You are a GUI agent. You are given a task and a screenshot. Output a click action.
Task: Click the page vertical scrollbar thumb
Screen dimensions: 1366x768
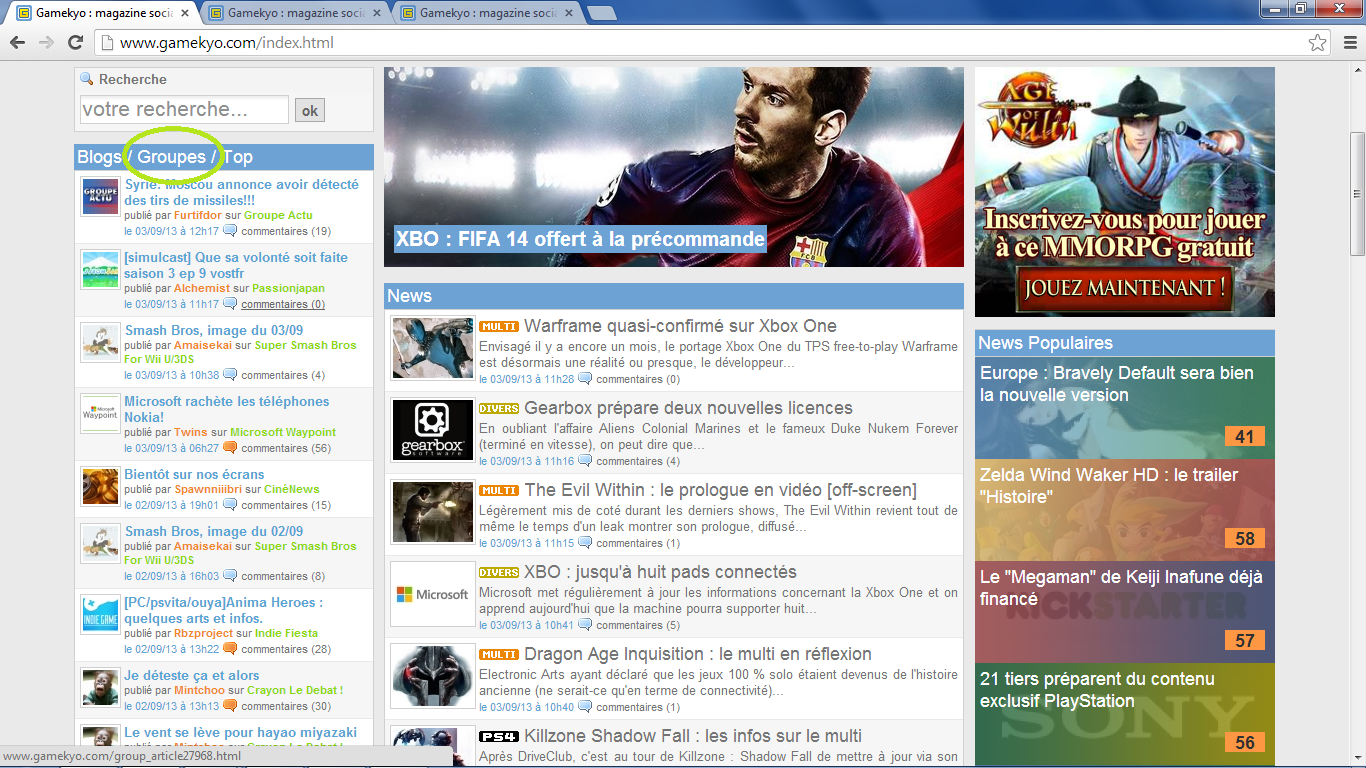[x=1357, y=193]
